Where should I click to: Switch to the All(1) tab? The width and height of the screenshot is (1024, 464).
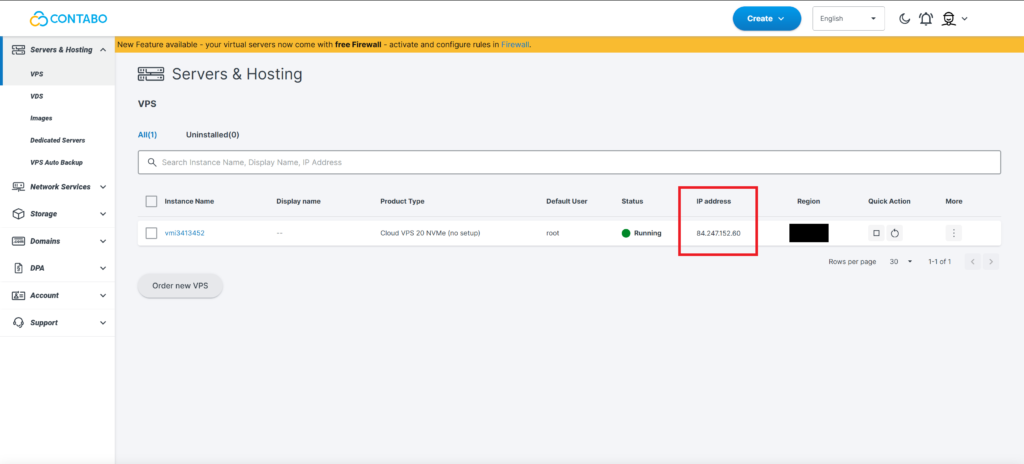147,135
